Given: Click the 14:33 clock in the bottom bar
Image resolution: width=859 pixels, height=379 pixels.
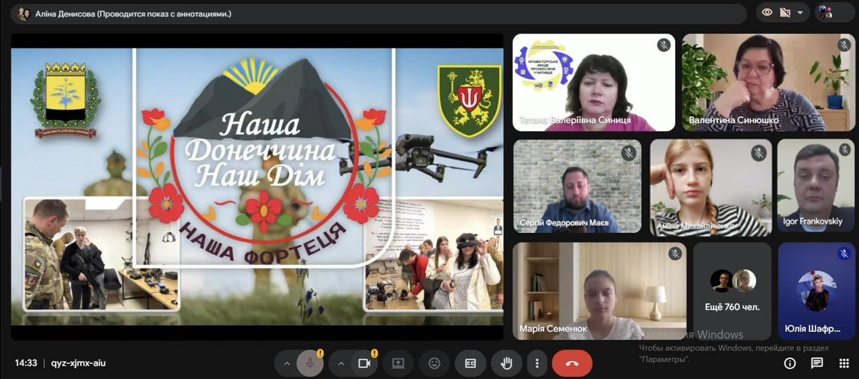Looking at the screenshot, I should coord(26,363).
